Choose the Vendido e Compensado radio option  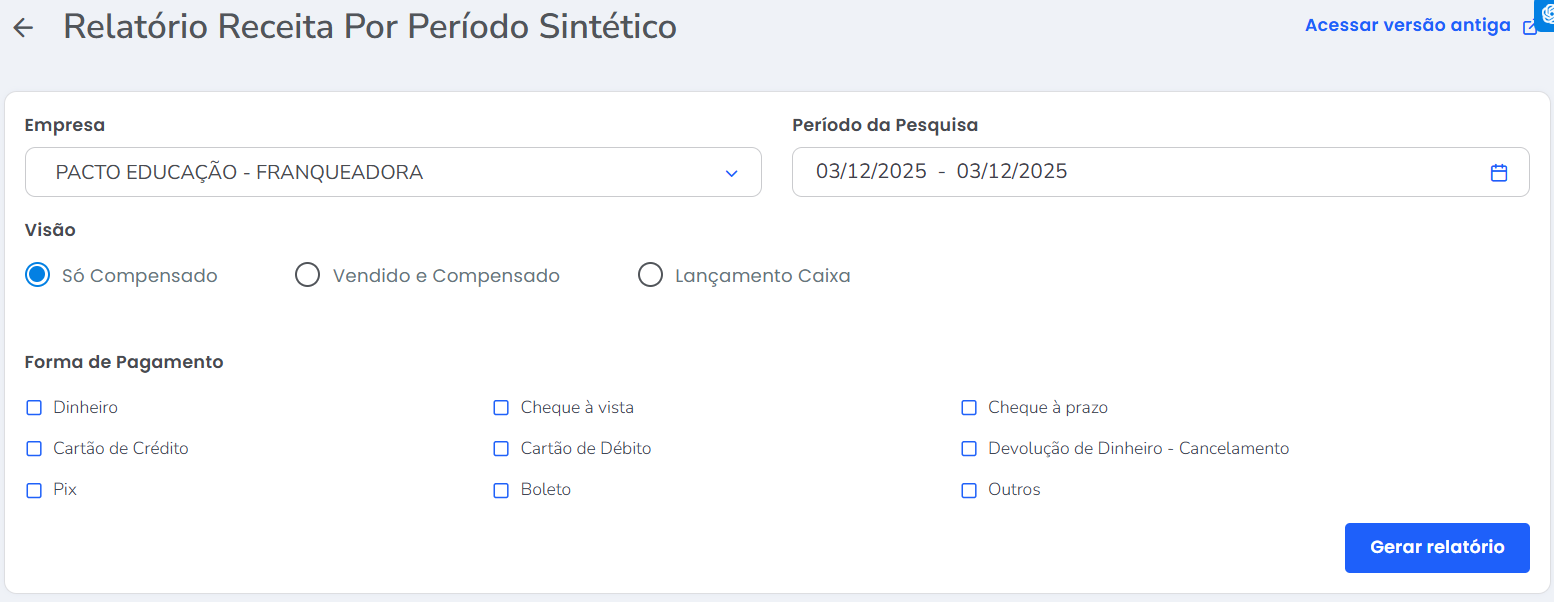(307, 275)
